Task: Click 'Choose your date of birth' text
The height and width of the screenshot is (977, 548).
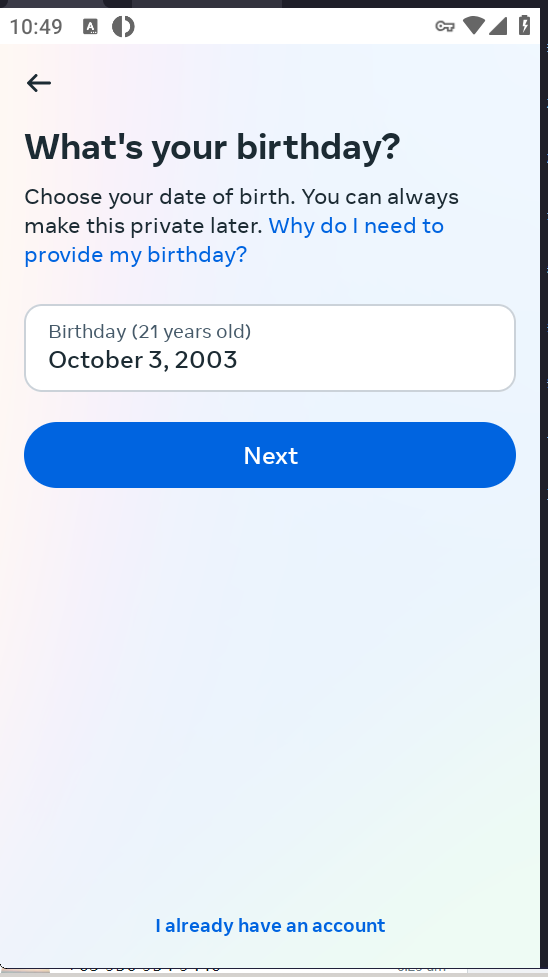Action: 159,197
